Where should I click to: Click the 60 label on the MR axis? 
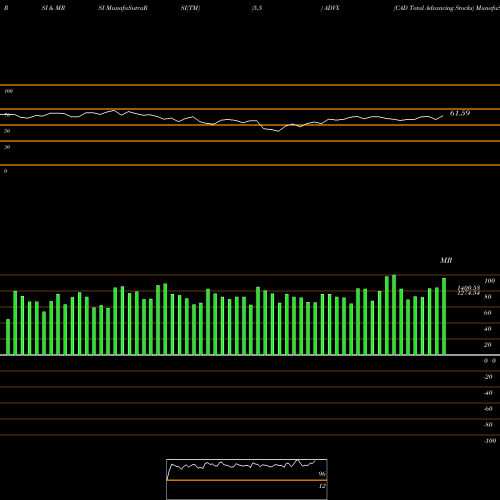click(487, 313)
